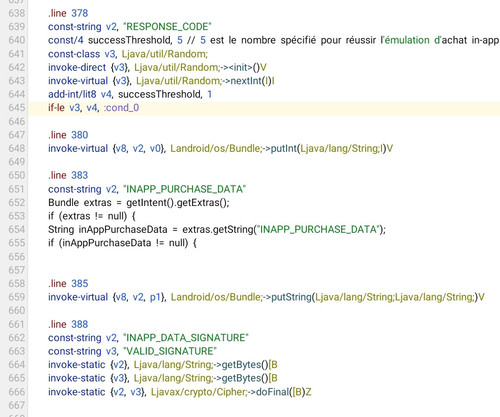Image resolution: width=500 pixels, height=417 pixels.
Task: Click the Bundle putString invoke-virtual line
Action: click(x=266, y=297)
